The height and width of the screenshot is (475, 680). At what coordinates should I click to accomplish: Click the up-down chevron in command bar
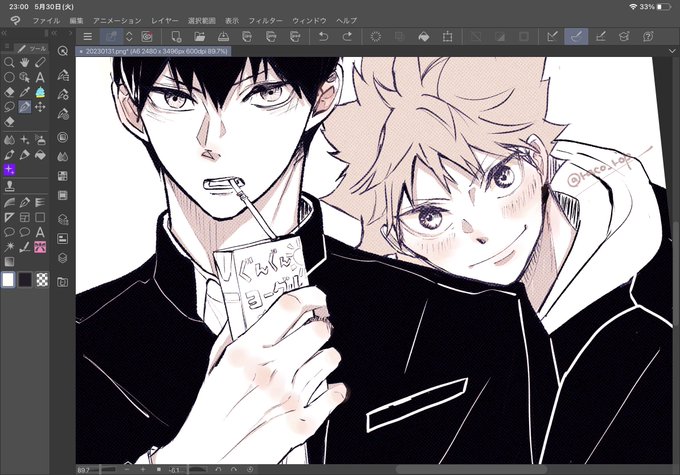[129, 36]
